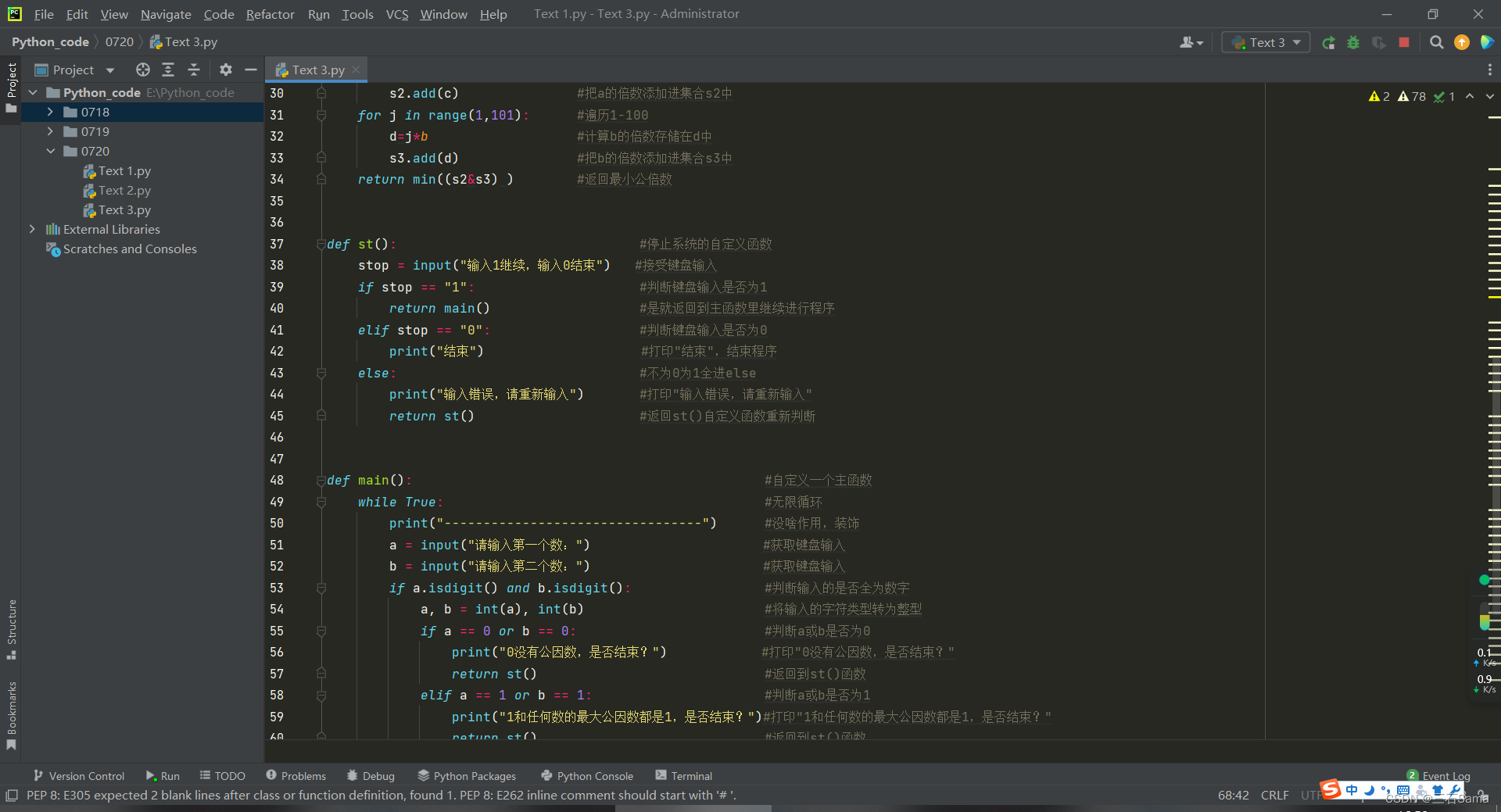Open the Refactor menu
The image size is (1501, 812).
click(x=270, y=14)
